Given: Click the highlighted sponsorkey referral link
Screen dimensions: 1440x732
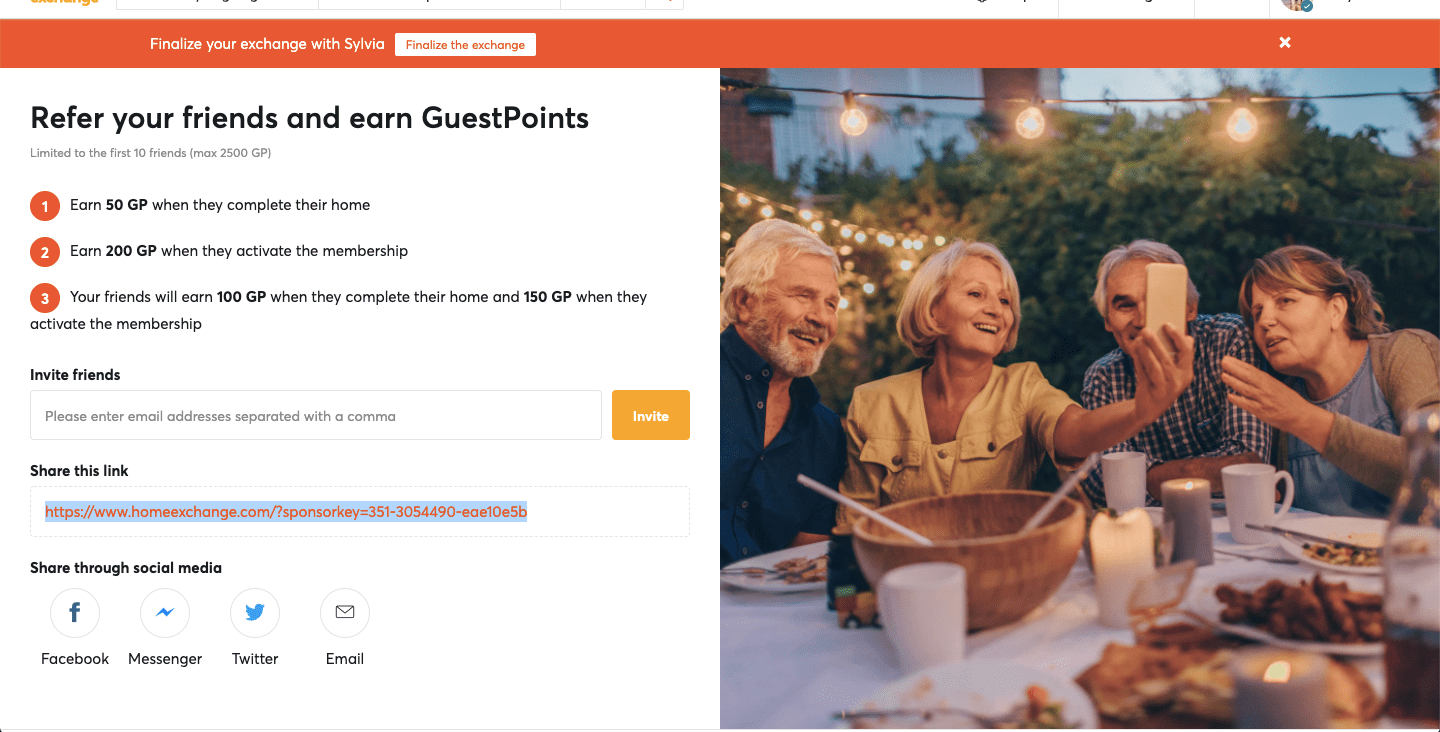Looking at the screenshot, I should tap(286, 512).
